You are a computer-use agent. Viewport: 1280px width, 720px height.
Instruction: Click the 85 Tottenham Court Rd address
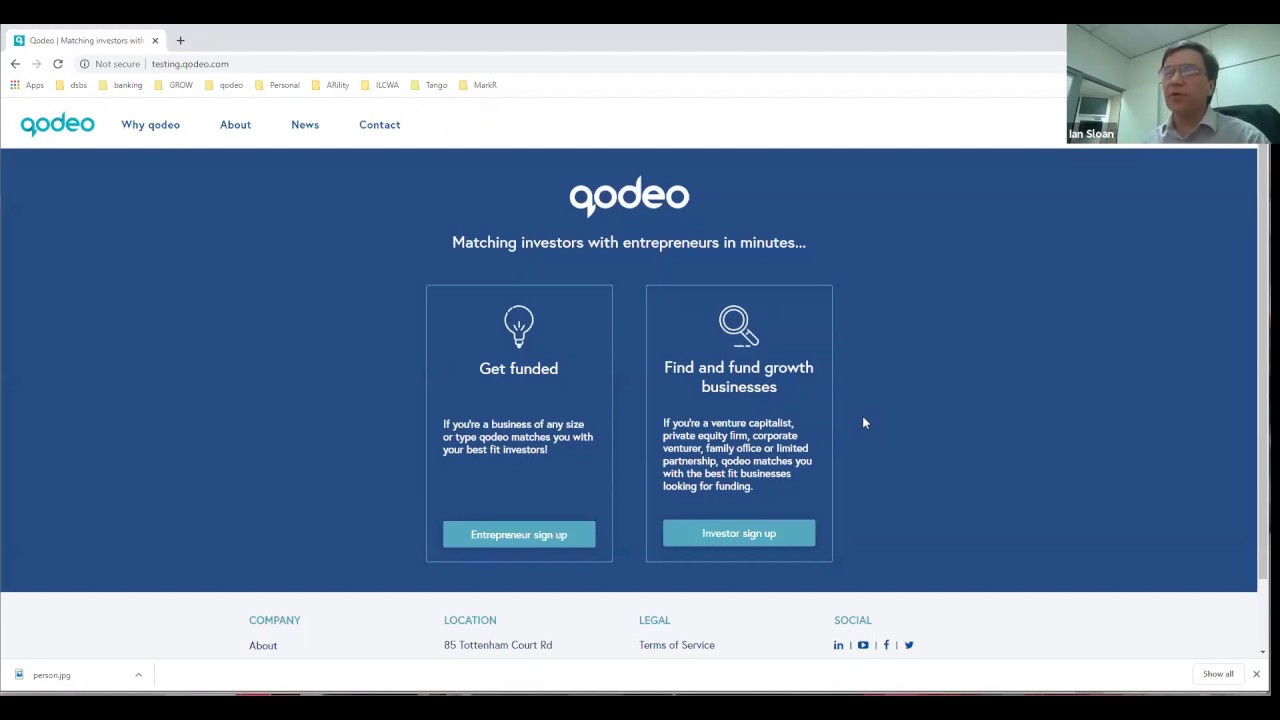tap(498, 645)
